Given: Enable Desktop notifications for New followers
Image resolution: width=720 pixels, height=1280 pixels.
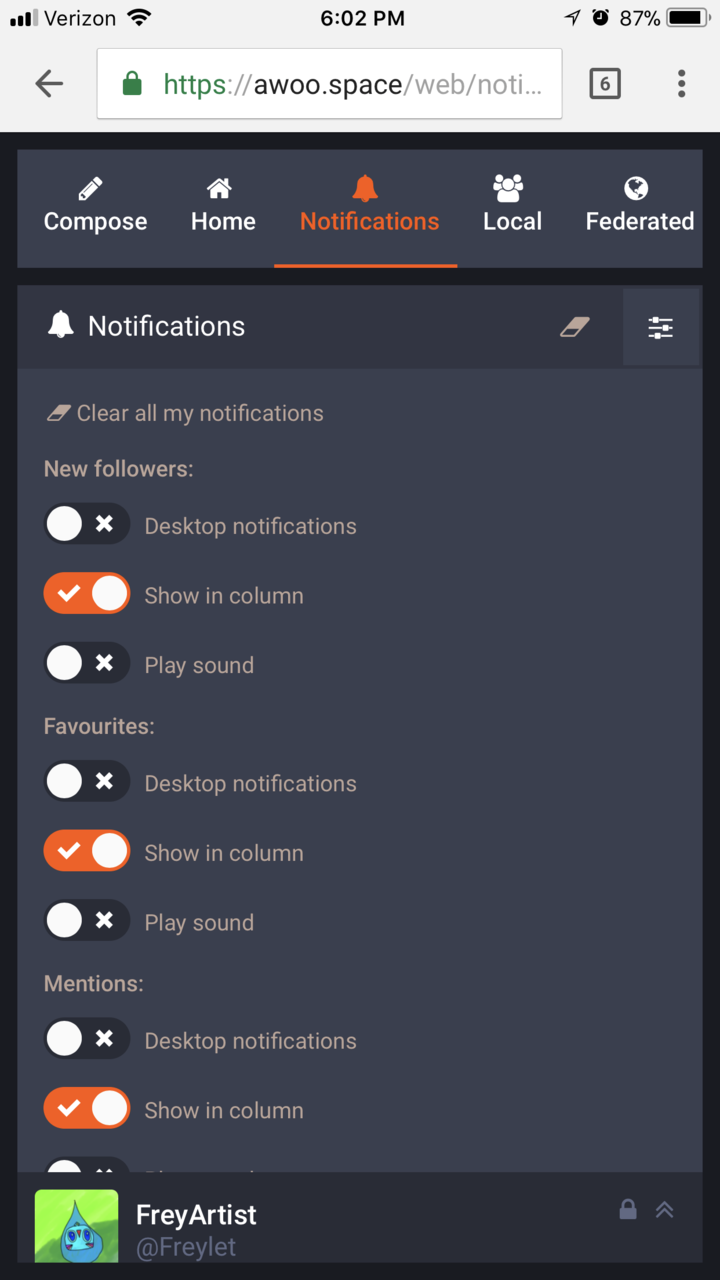Looking at the screenshot, I should pyautogui.click(x=86, y=524).
